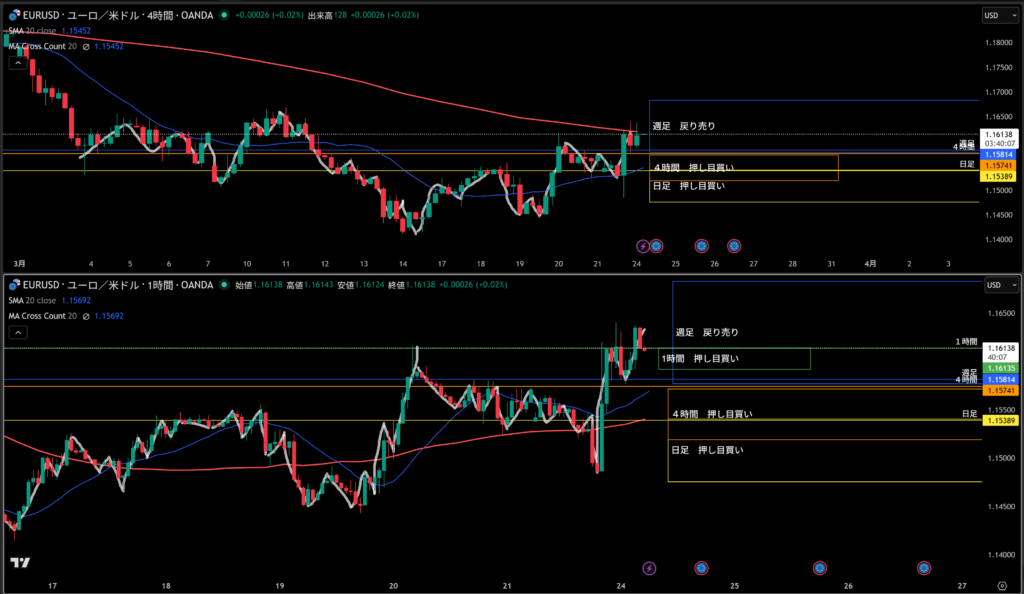
Task: Collapse the indicator legend on the 1-hour chart
Action: pos(17,331)
